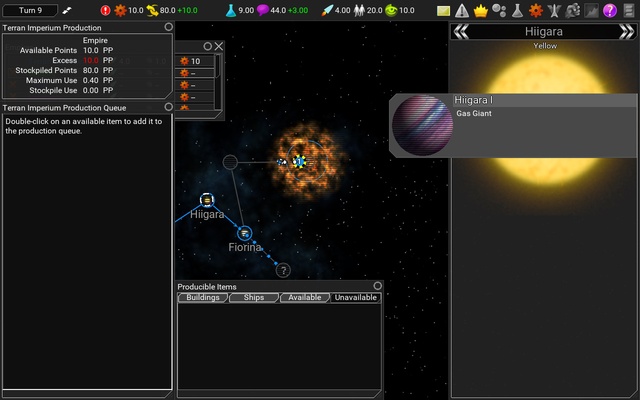Viewport: 640px width, 400px height.
Task: Open the objects list planets icon
Action: click(x=499, y=10)
